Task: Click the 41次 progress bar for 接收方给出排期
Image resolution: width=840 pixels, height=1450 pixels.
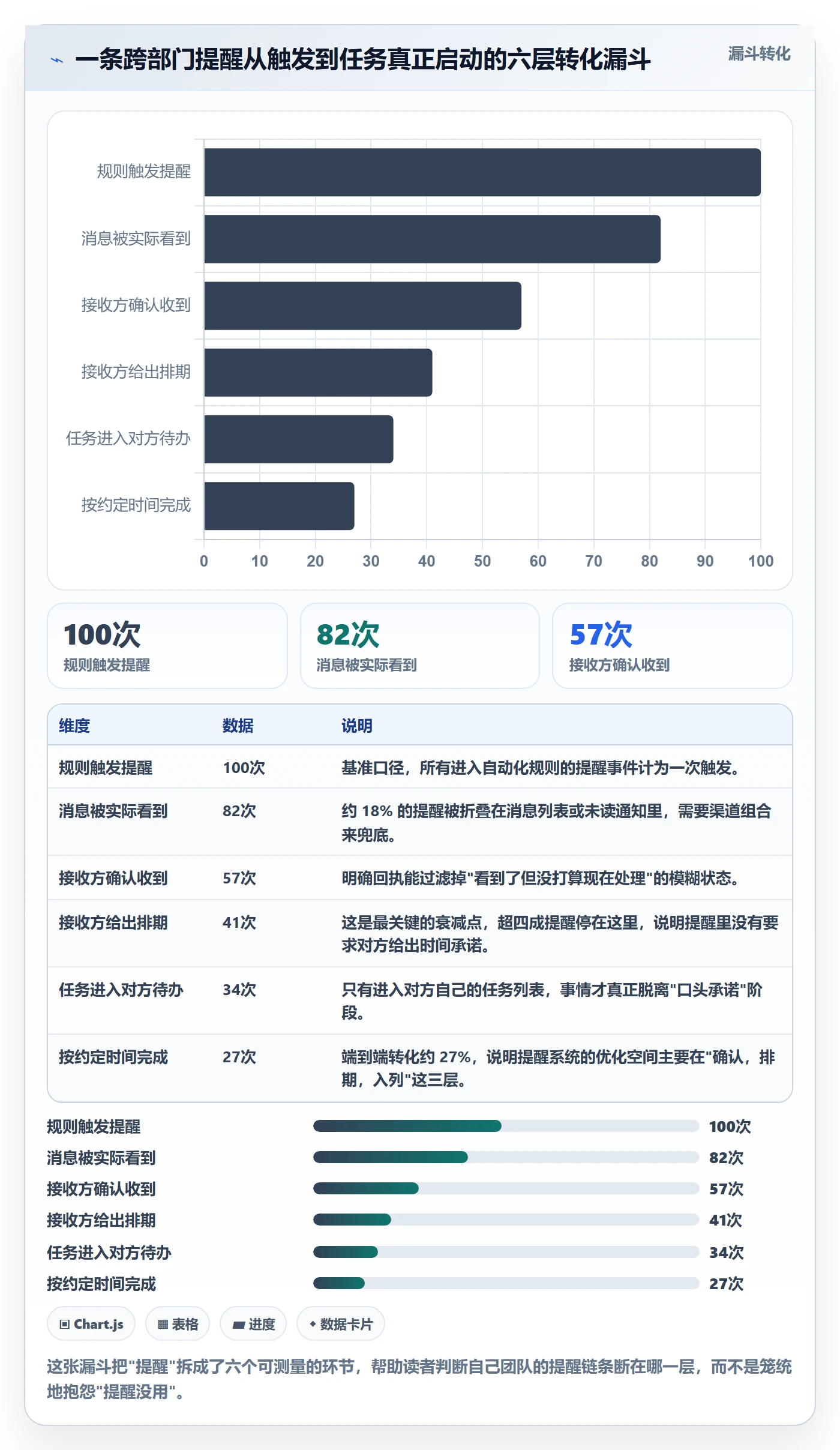Action: [506, 1220]
